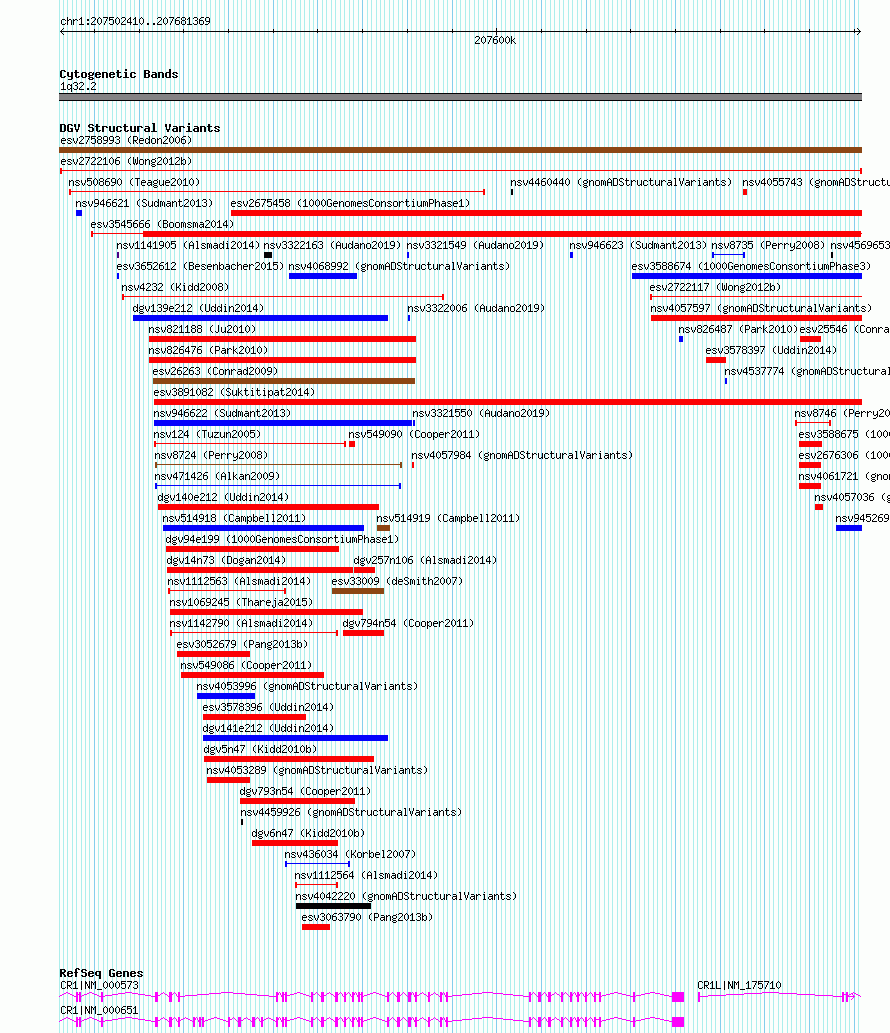
Task: Click esv3545666 (Boomsma2014) label
Action: click(162, 225)
